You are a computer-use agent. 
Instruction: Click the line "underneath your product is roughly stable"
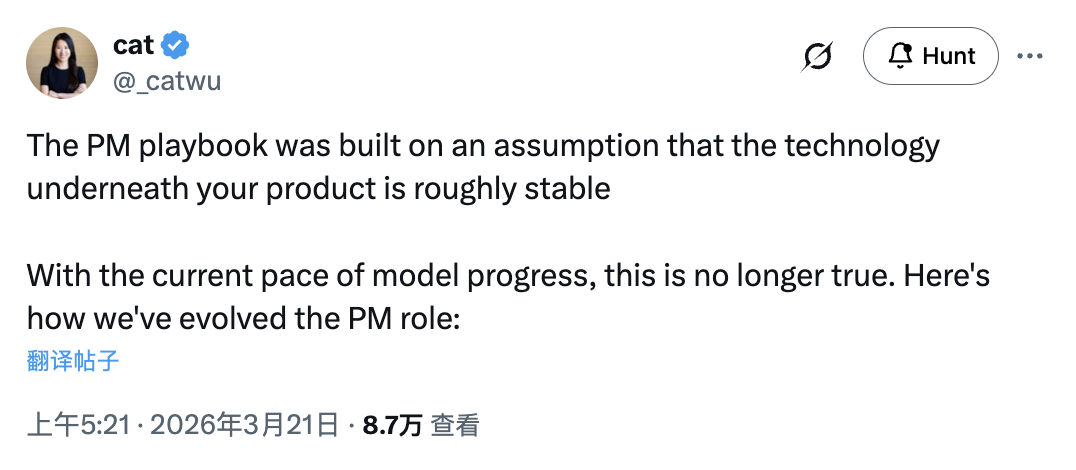[x=318, y=189]
